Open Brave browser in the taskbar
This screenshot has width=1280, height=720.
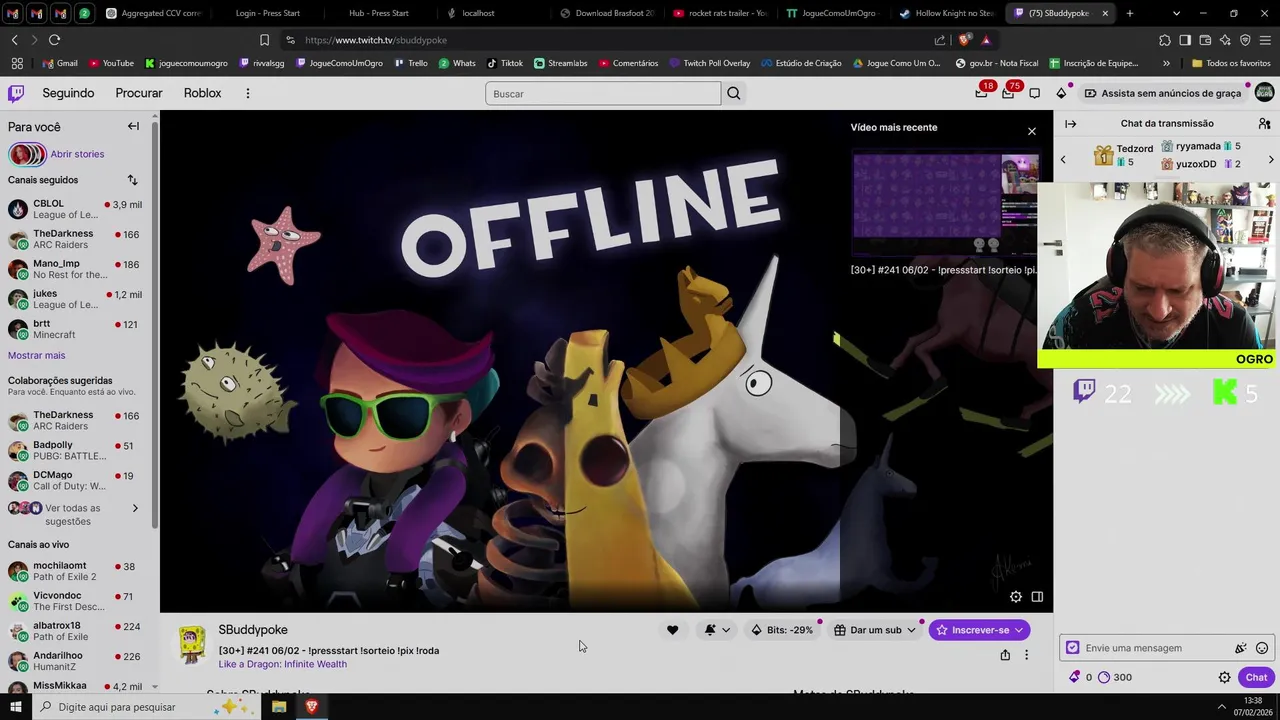(311, 707)
